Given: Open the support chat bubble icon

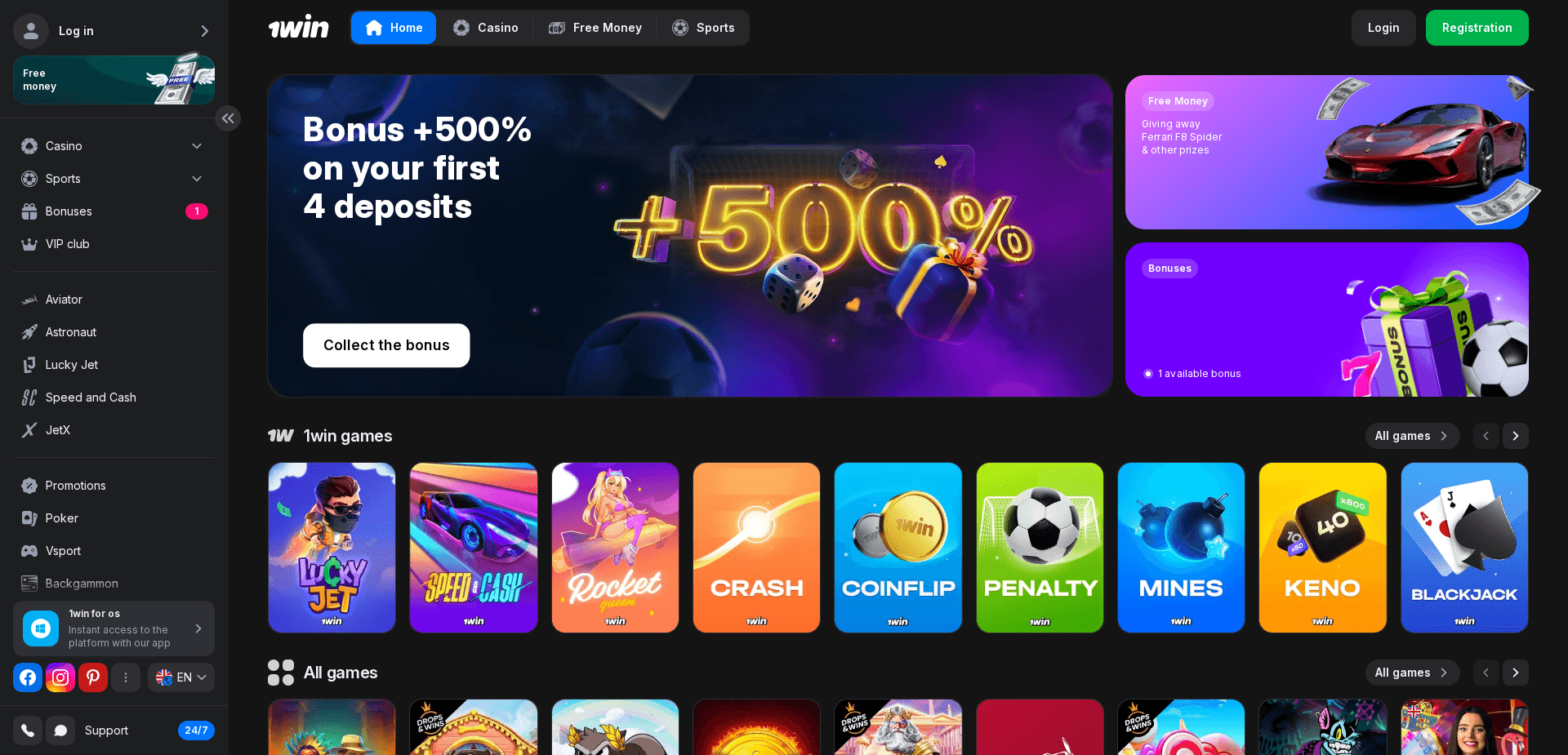Looking at the screenshot, I should pos(60,731).
